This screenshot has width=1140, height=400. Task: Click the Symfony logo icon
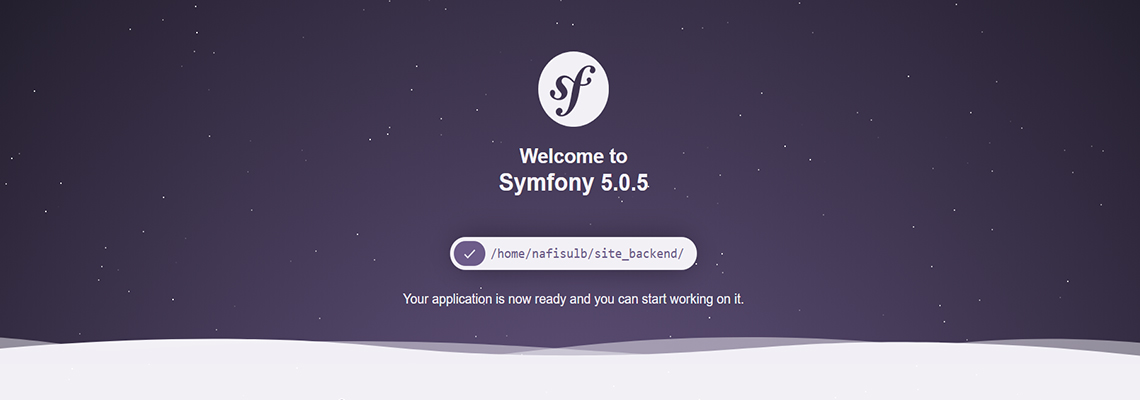573,89
